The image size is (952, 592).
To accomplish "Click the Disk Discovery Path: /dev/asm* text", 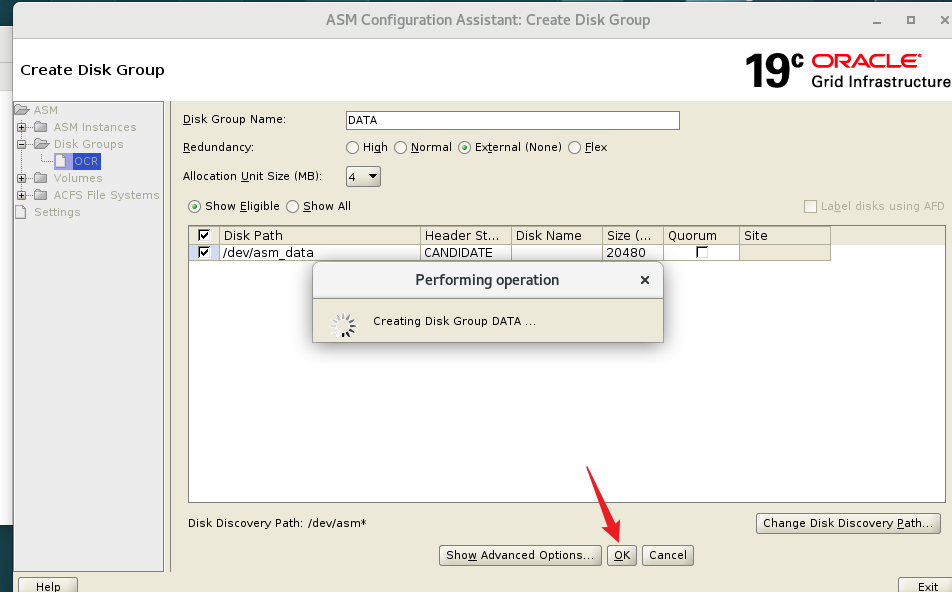I will [x=277, y=523].
